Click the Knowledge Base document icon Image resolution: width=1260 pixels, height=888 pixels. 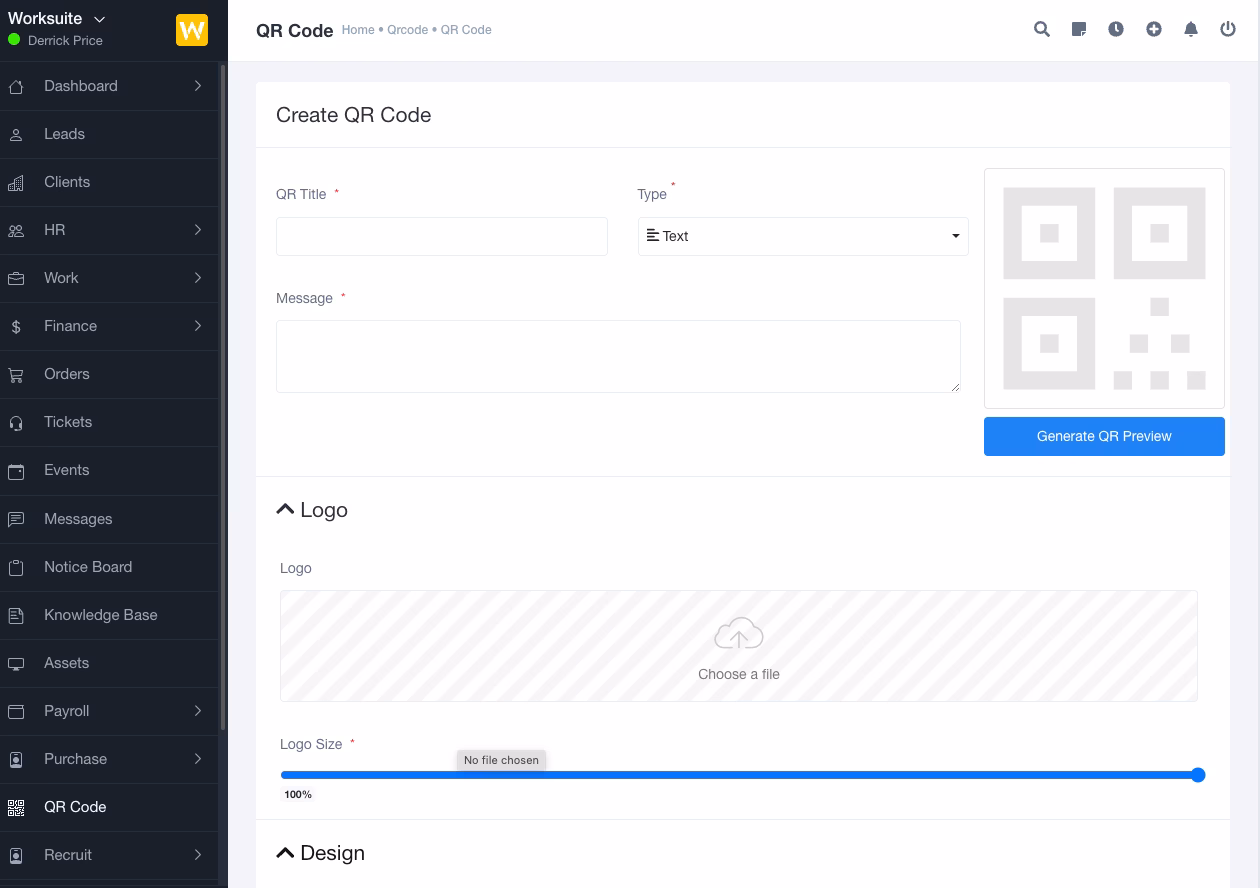(x=16, y=616)
